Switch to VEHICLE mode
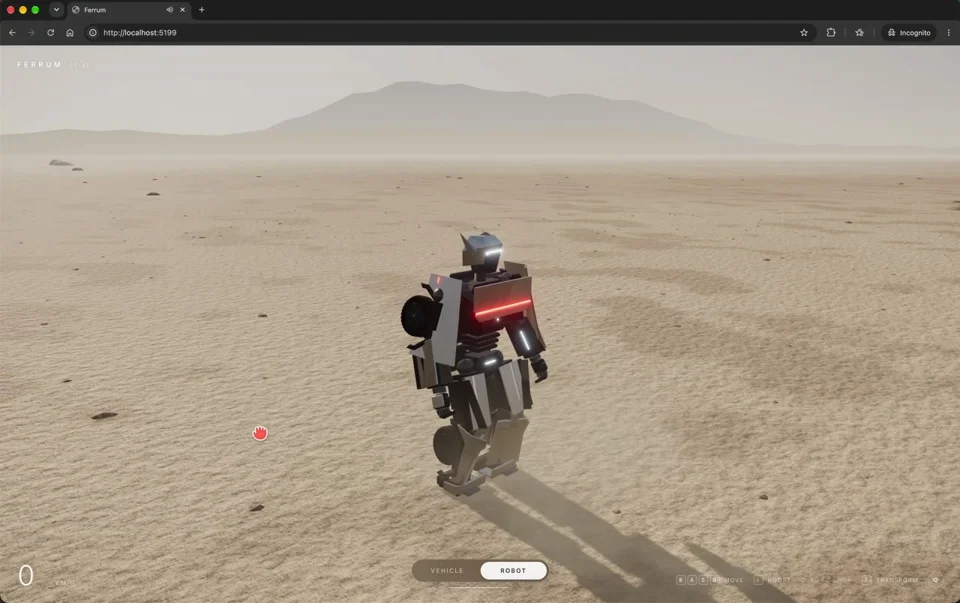The width and height of the screenshot is (960, 603). pos(447,571)
